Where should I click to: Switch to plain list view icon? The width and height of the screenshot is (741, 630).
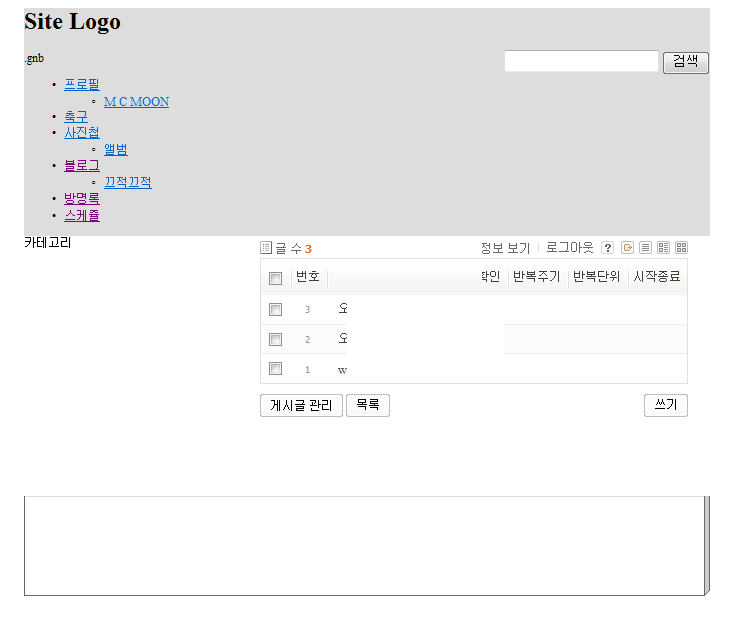(x=645, y=248)
